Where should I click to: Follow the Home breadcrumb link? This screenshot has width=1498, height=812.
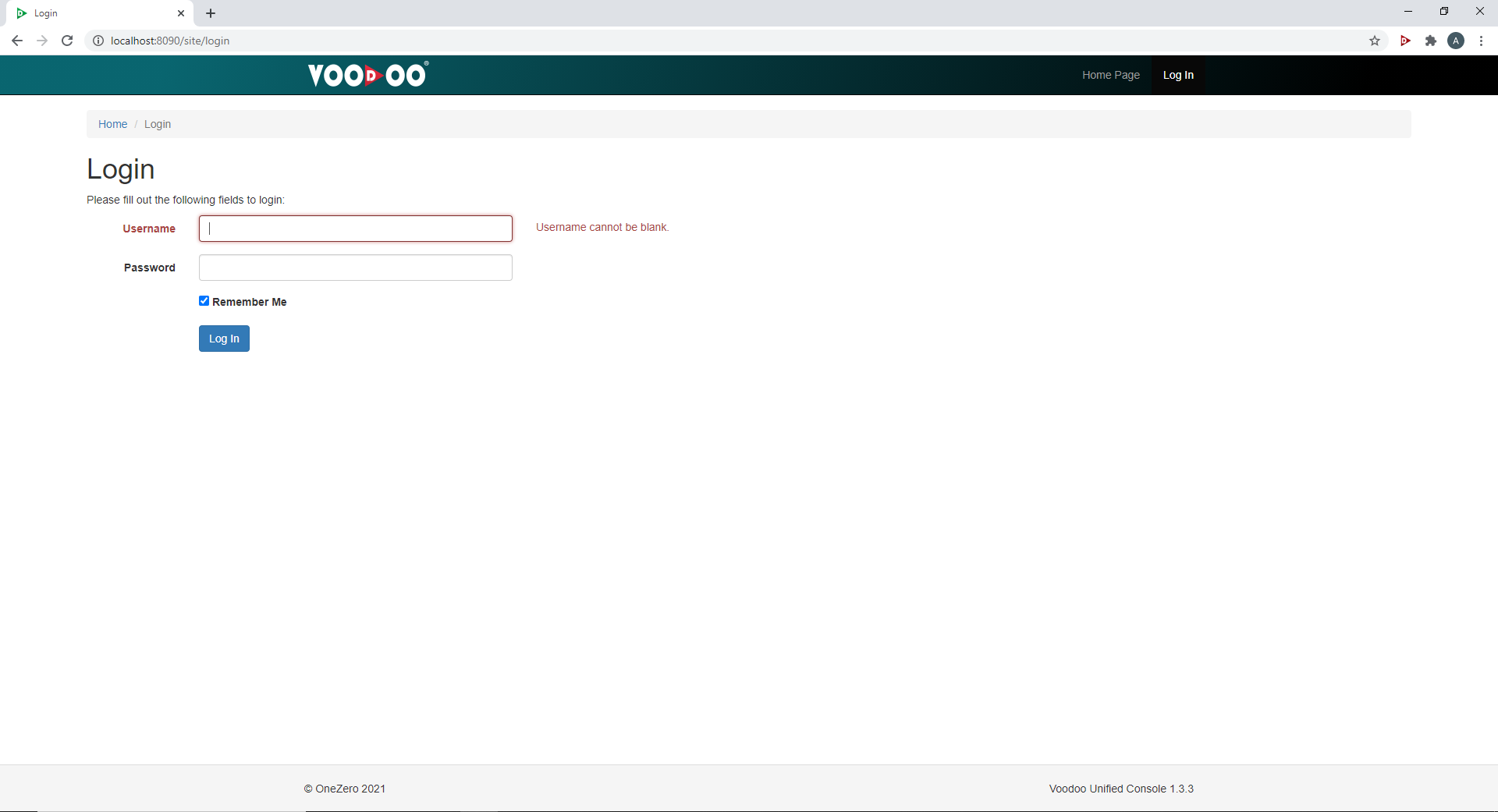click(112, 124)
